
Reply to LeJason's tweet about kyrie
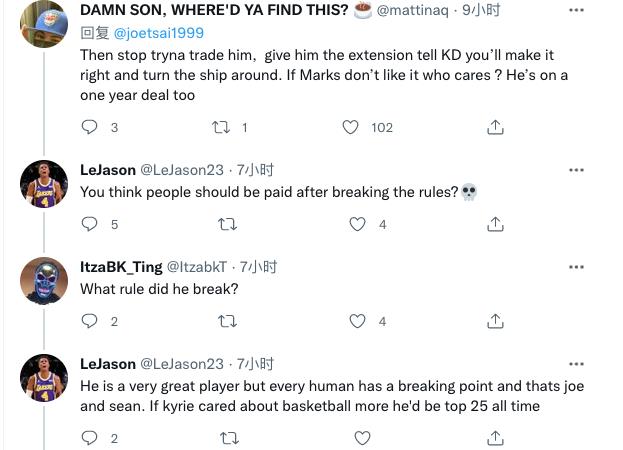89,438
